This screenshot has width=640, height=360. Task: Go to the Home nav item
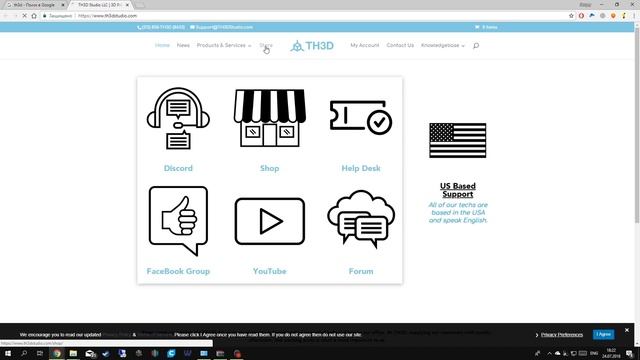(x=162, y=45)
